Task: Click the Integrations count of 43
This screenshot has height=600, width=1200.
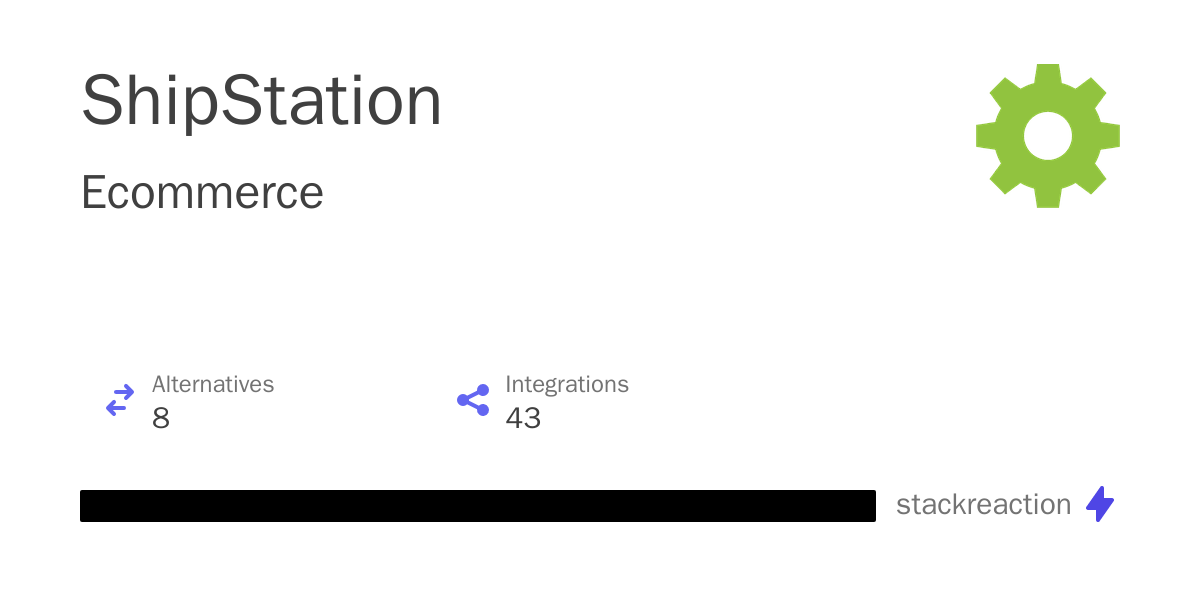Action: 523,418
